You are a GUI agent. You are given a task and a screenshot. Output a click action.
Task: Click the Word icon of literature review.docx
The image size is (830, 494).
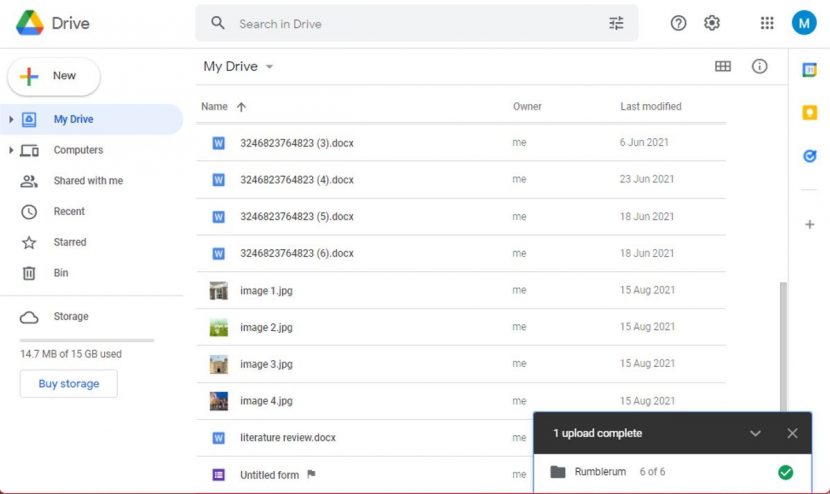218,438
